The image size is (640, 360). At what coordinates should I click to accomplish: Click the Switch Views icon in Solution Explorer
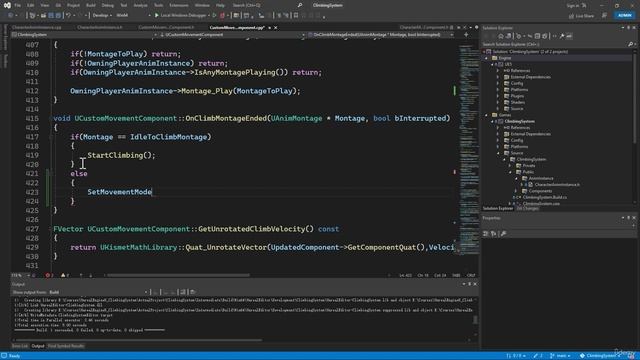coord(509,36)
